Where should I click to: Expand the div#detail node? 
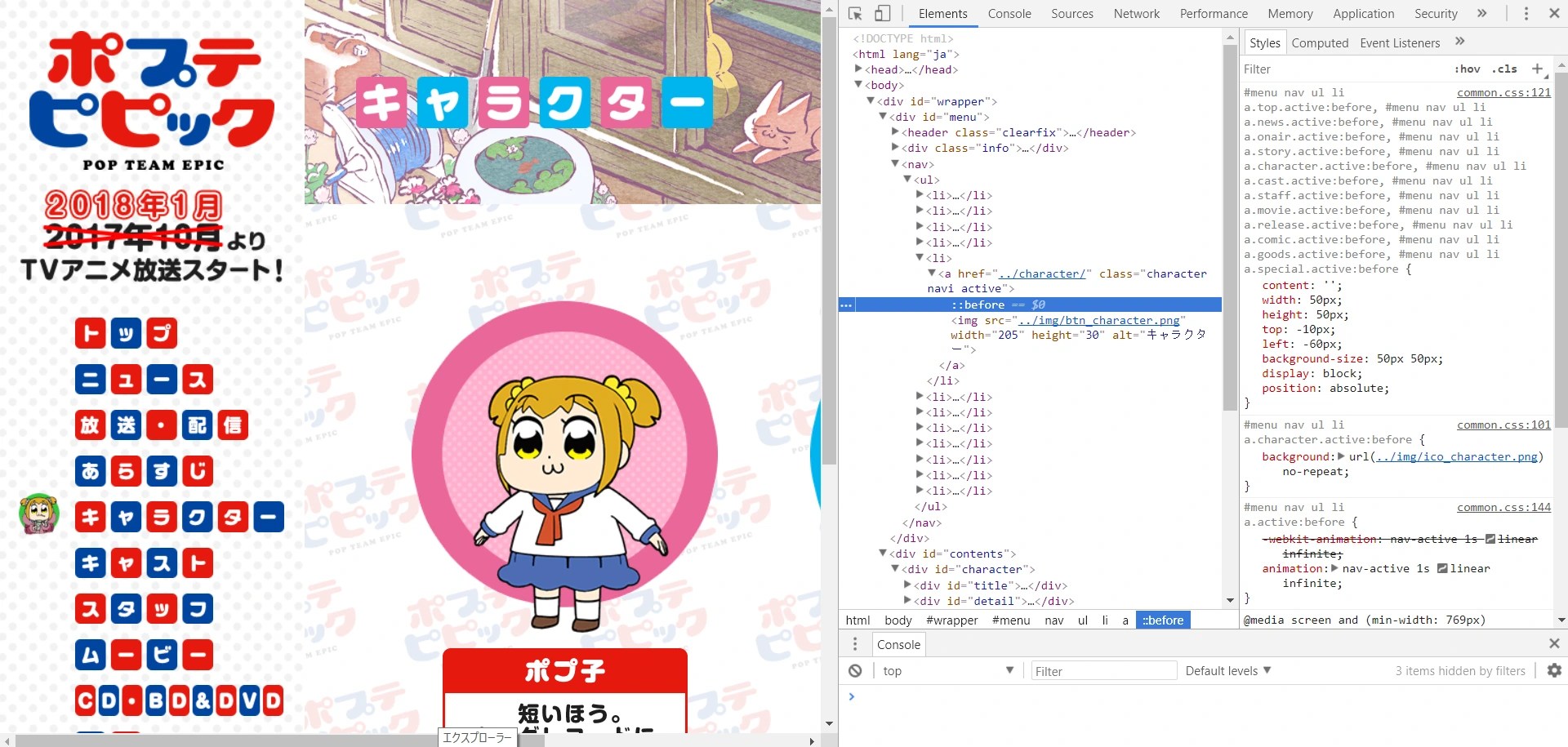pos(907,601)
